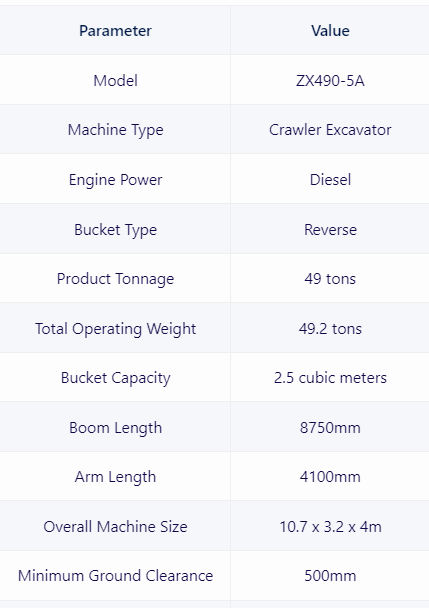The width and height of the screenshot is (429, 608).
Task: Click the Machine Type label
Action: (x=115, y=130)
